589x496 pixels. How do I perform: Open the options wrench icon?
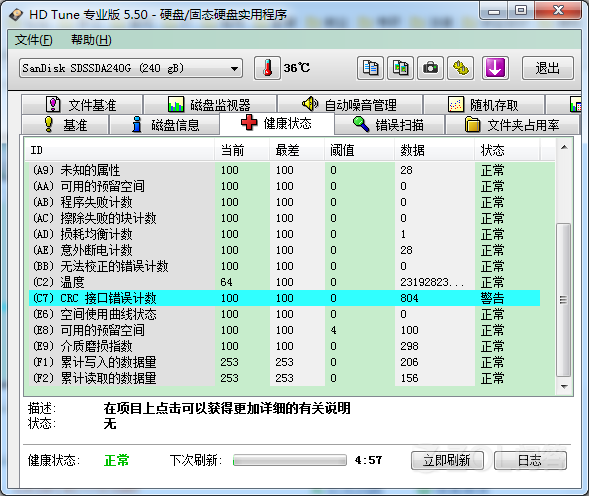pos(461,68)
